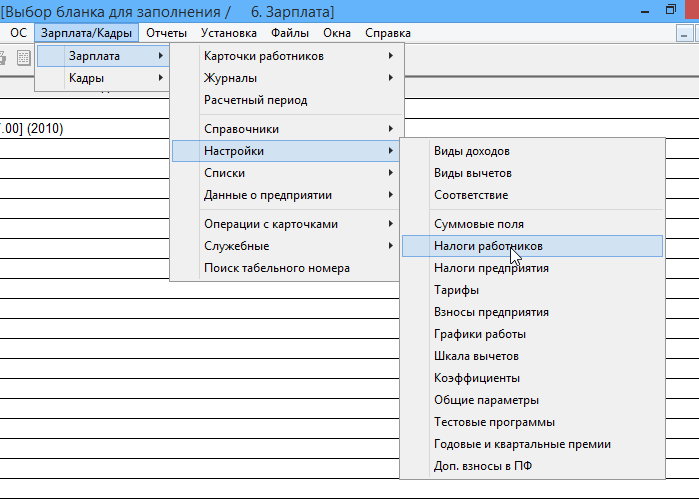Screen dimensions: 699x500
Task: Open Общие параметры
Action: [x=532, y=400]
